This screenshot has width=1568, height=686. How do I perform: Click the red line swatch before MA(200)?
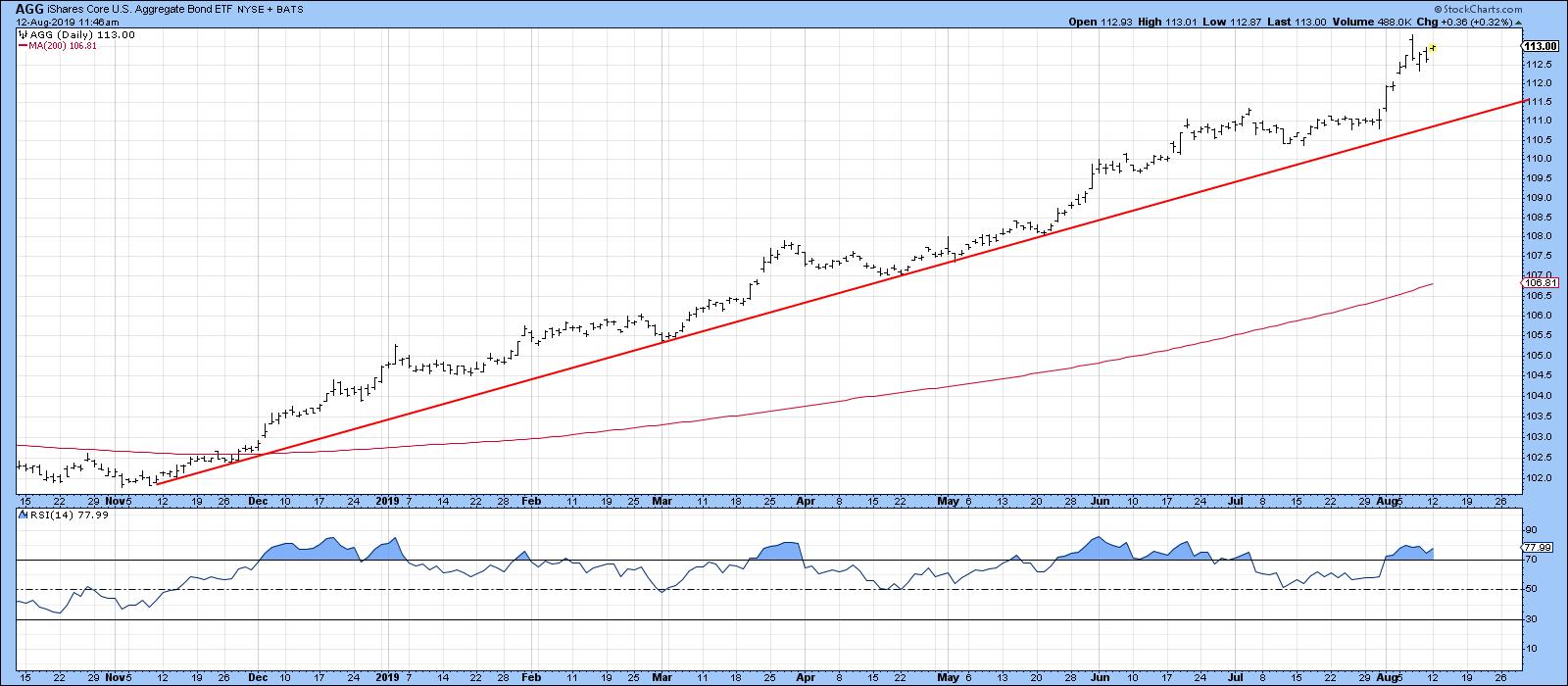pyautogui.click(x=22, y=45)
